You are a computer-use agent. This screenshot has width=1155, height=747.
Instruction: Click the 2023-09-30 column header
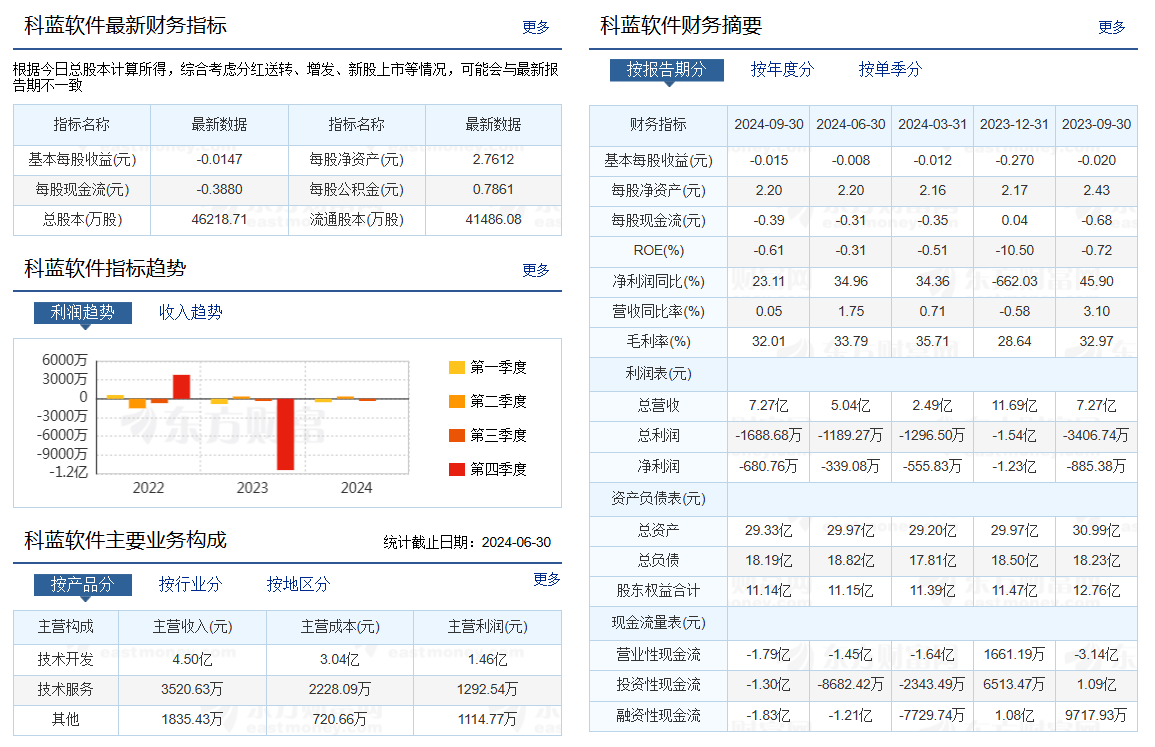(x=1096, y=124)
